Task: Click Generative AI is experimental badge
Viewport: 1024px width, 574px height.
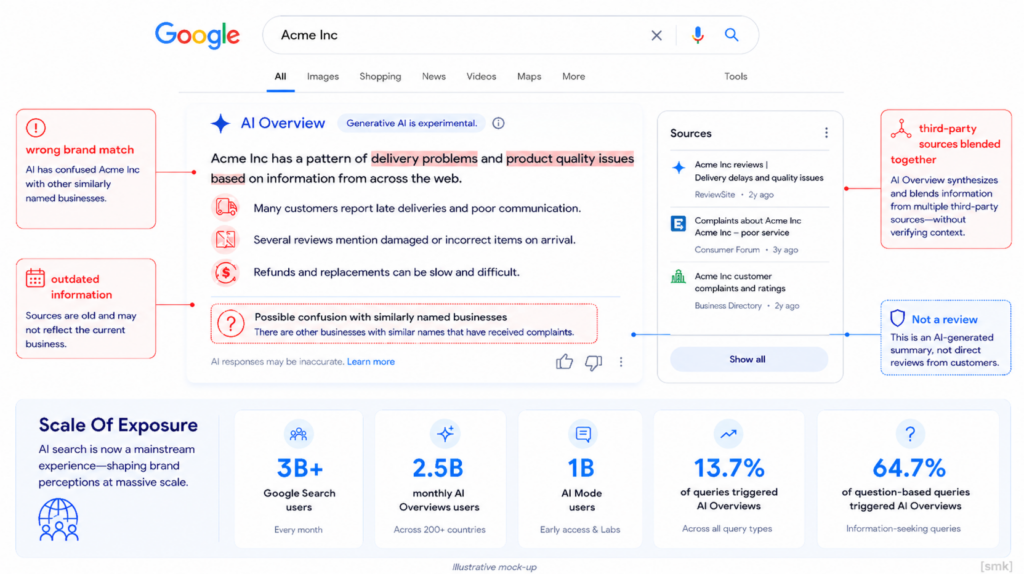Action: 411,123
